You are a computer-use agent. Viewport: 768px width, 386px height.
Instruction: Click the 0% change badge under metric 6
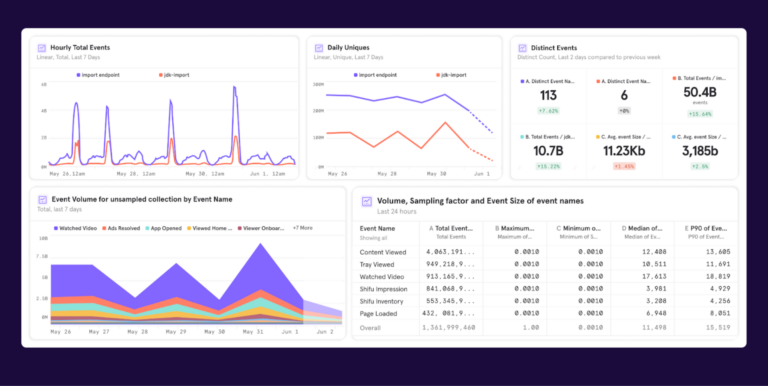pyautogui.click(x=624, y=111)
